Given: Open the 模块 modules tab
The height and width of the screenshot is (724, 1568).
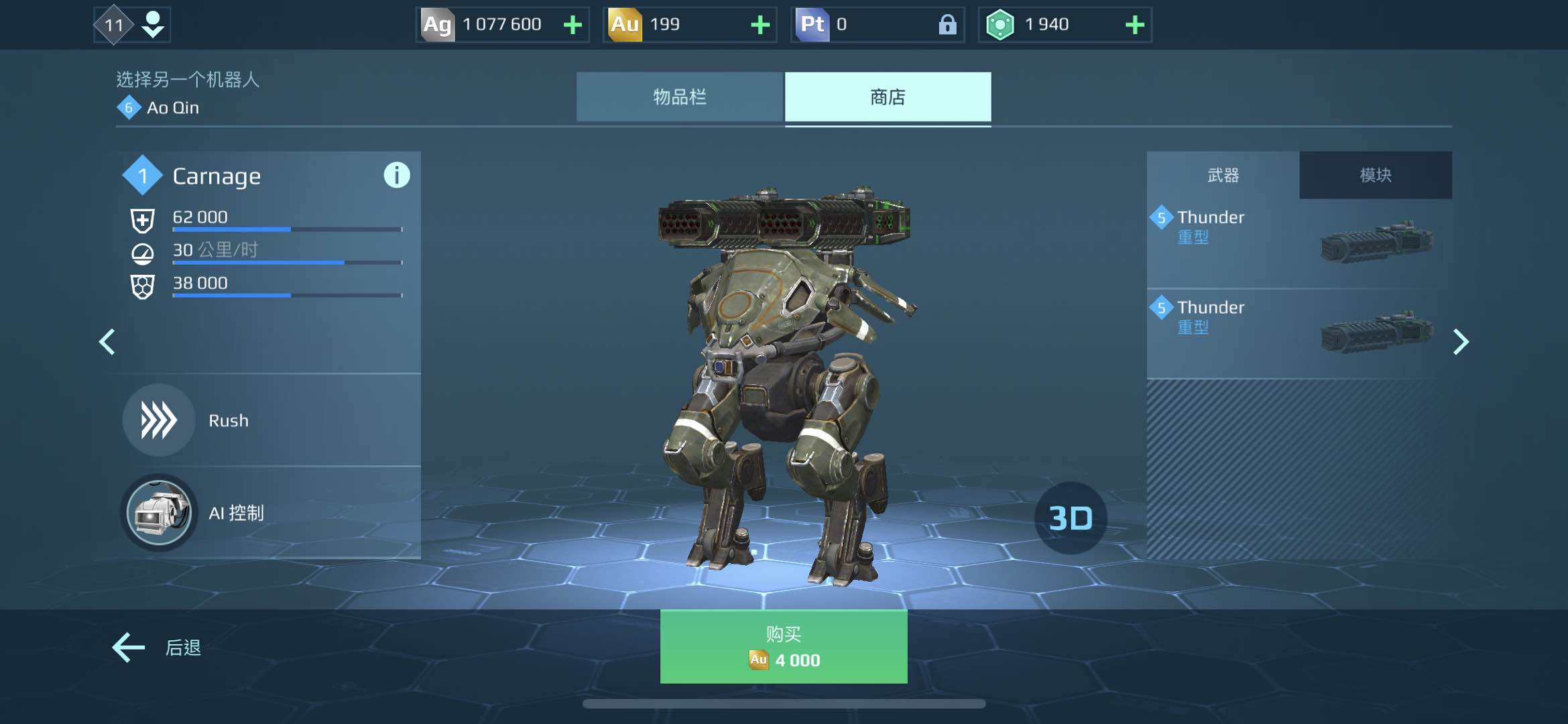Looking at the screenshot, I should 1375,175.
